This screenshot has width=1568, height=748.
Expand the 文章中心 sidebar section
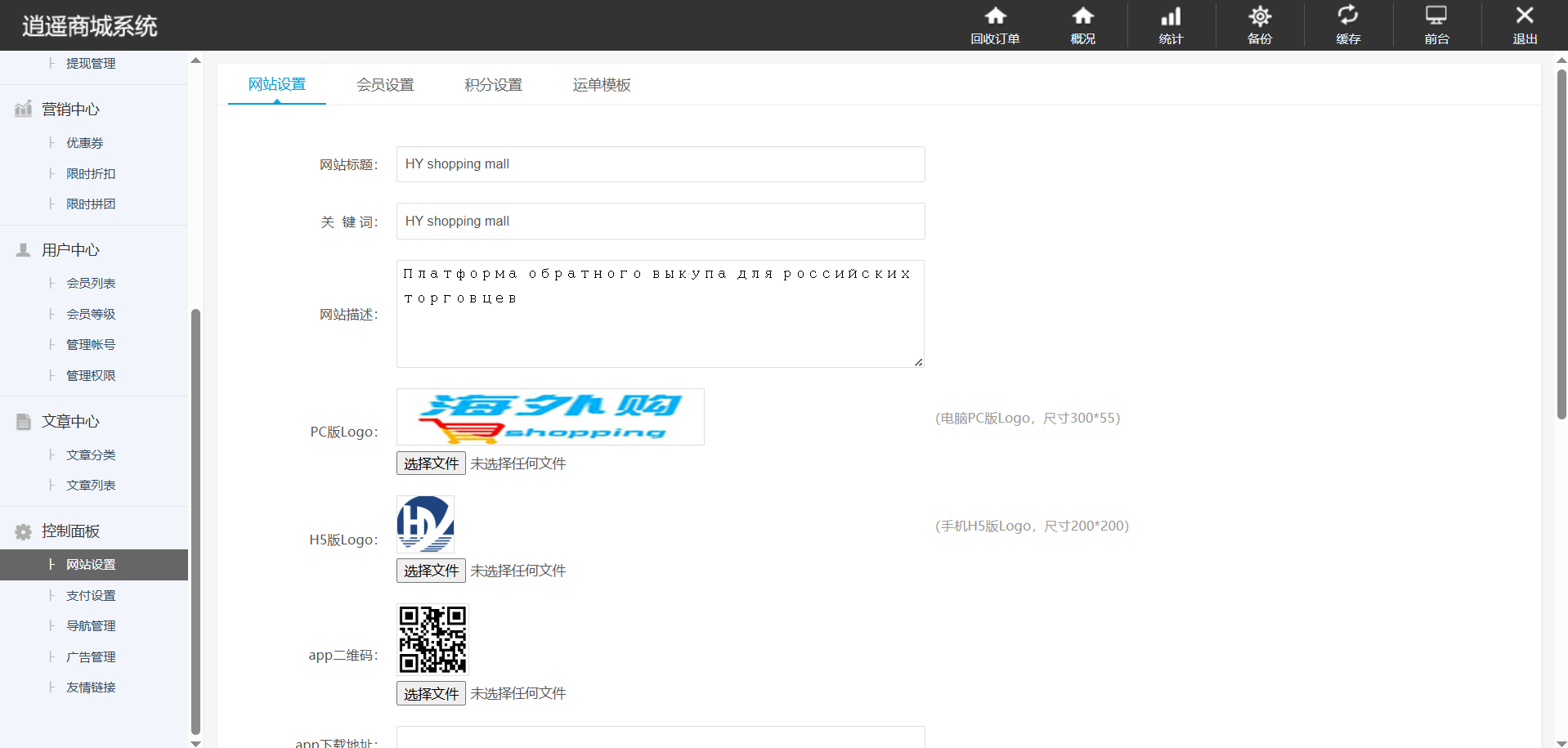point(70,422)
